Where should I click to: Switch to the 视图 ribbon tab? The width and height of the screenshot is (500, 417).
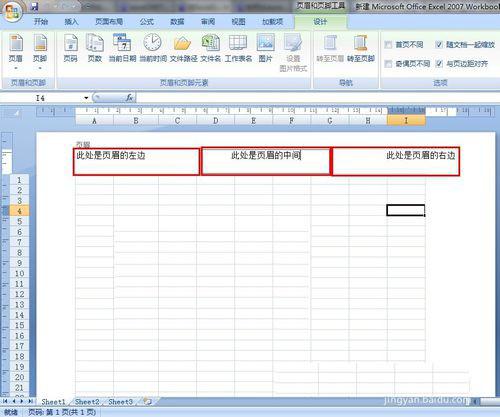pos(238,22)
